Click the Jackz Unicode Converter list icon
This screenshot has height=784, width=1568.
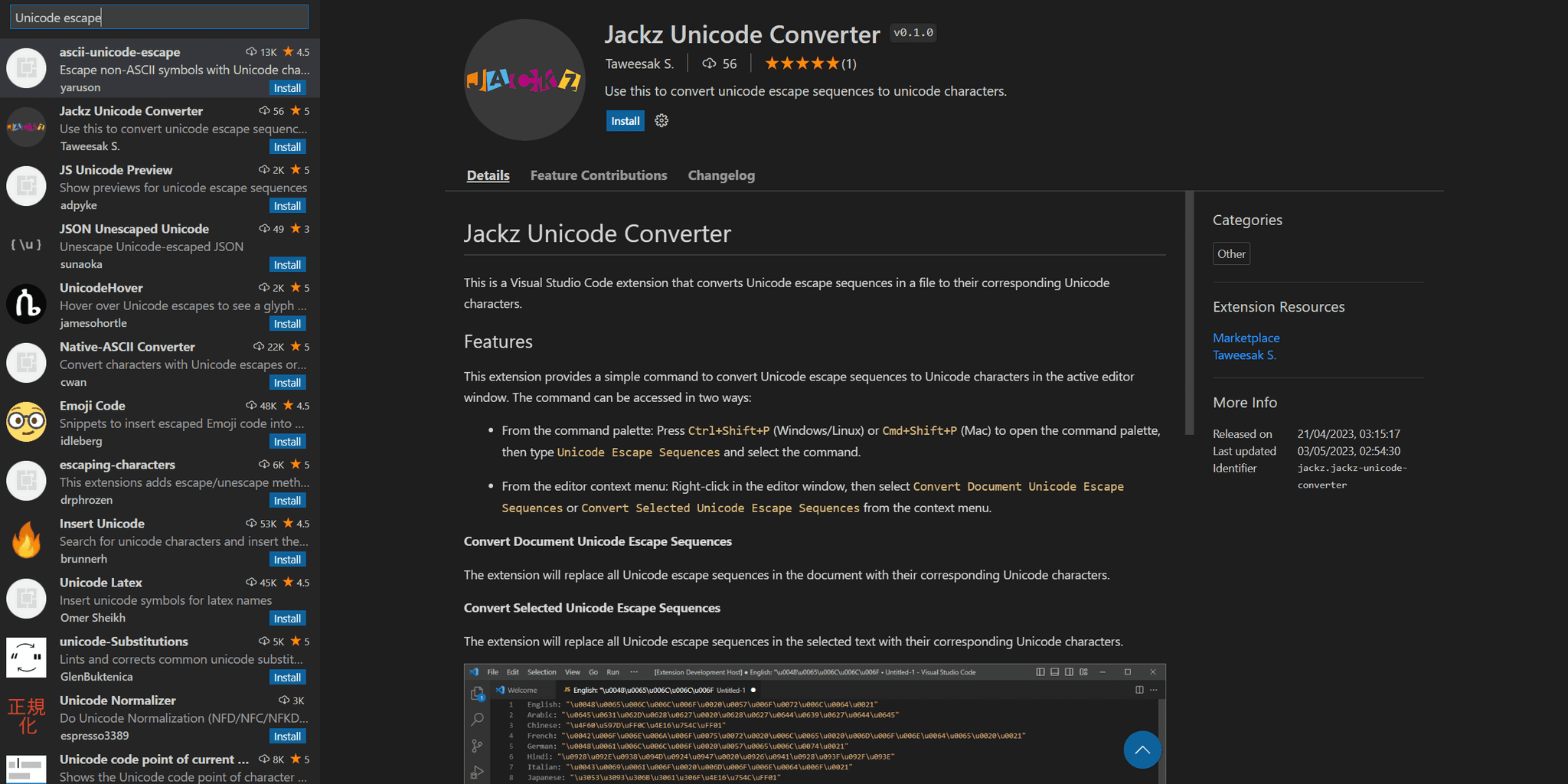coord(27,127)
